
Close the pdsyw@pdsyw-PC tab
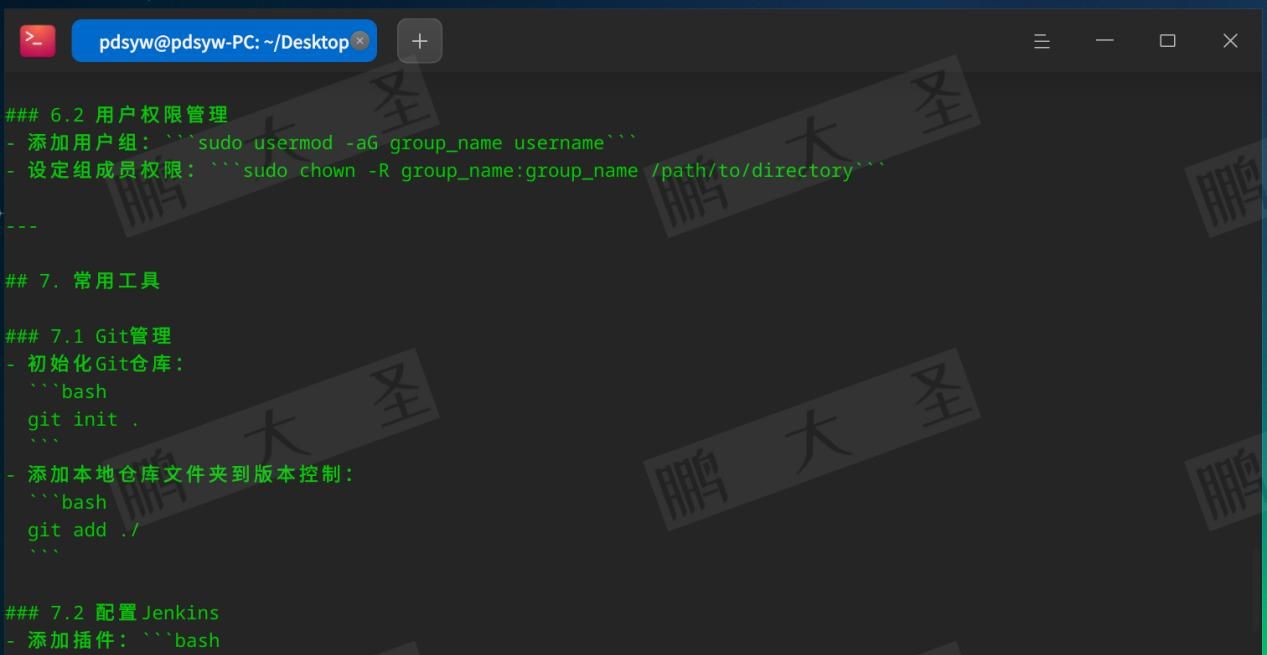point(360,41)
